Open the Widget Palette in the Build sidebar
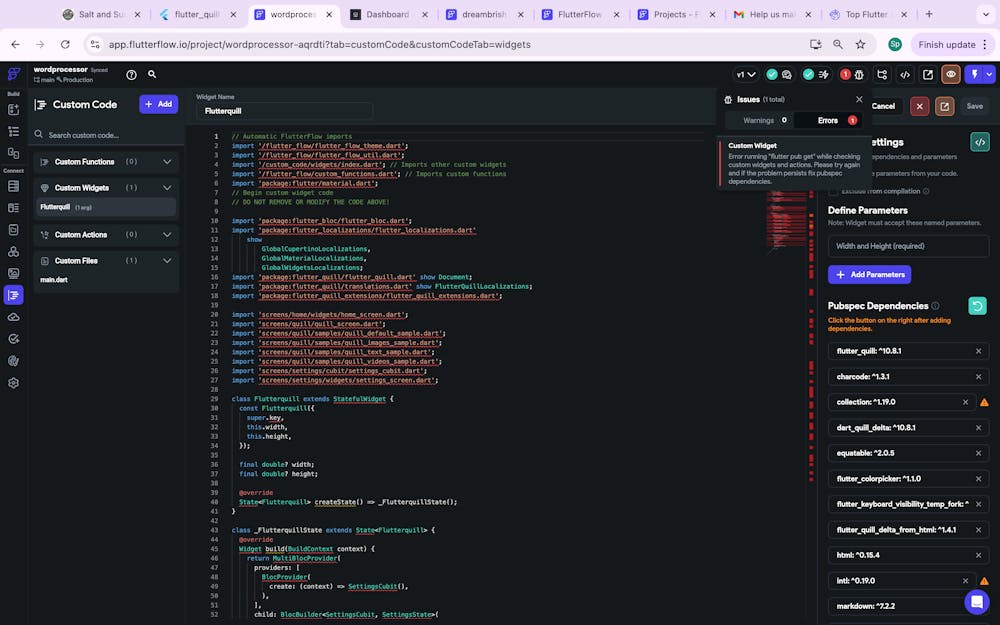 (13, 110)
